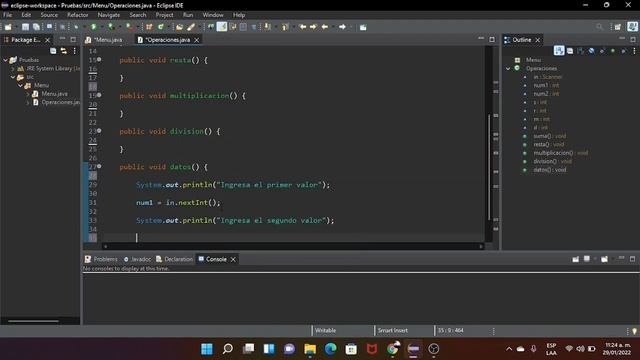Select datos() in the Outline
Screen dimensions: 640x360
click(x=549, y=170)
